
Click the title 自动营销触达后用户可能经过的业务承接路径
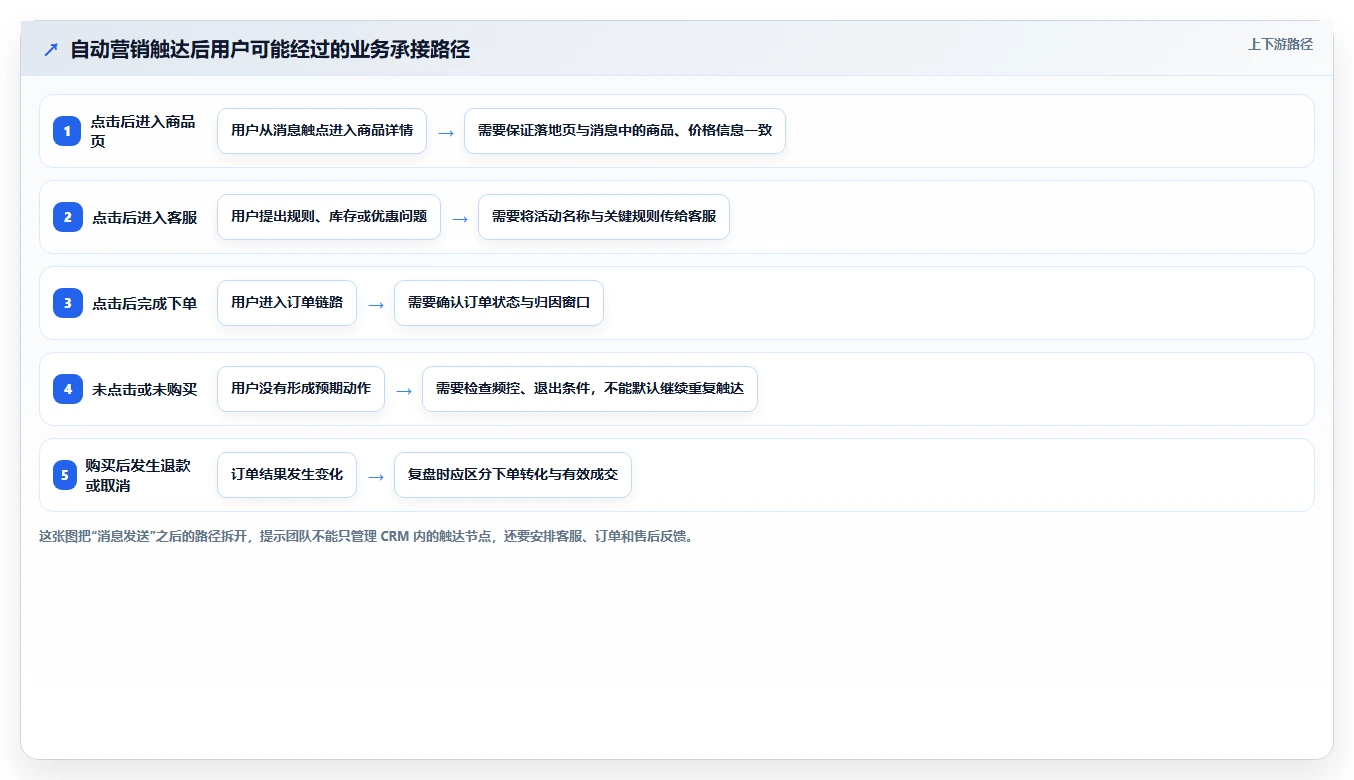[270, 50]
